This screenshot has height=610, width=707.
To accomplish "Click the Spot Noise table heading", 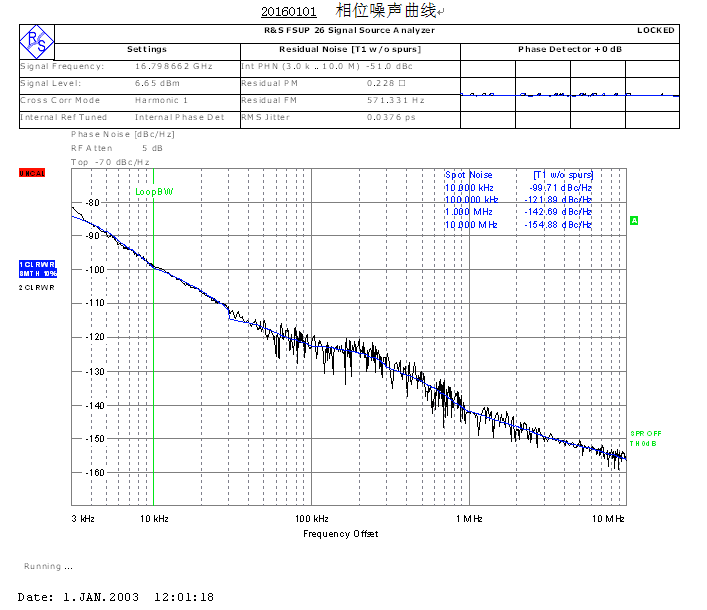I will coord(469,174).
